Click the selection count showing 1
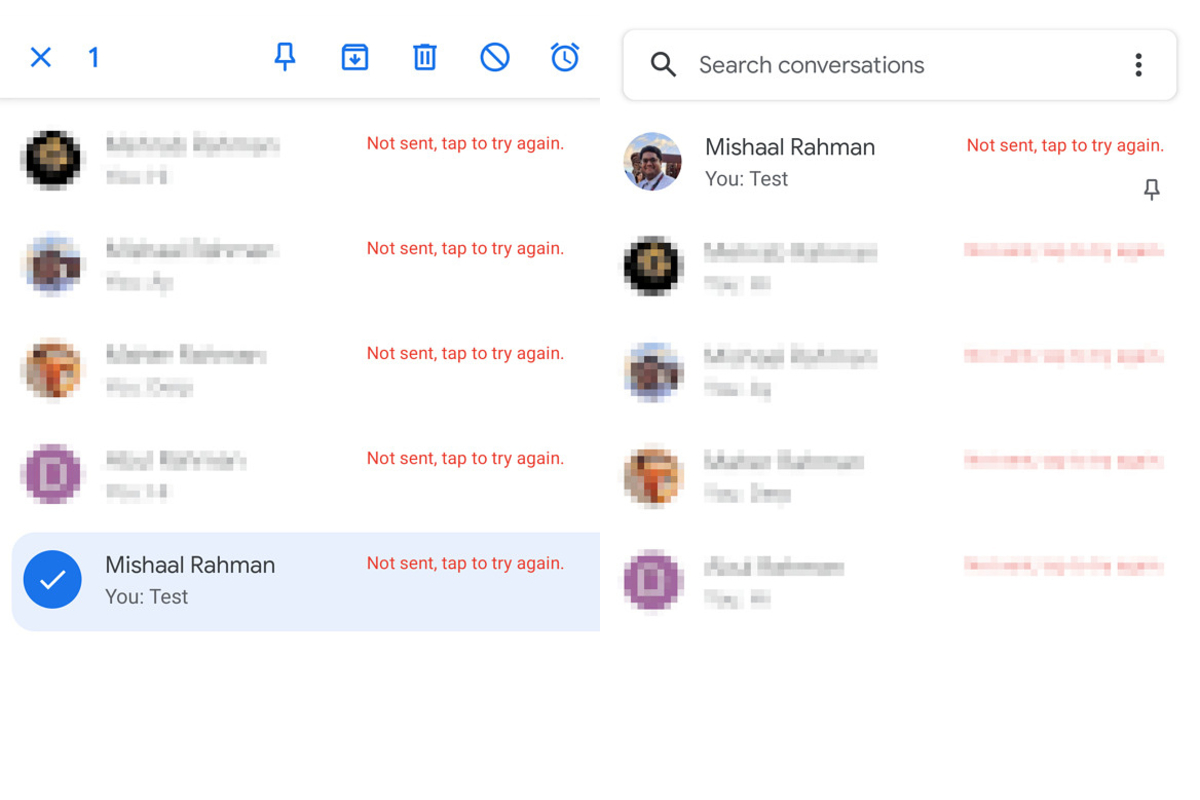This screenshot has height=800, width=1200. coord(93,57)
